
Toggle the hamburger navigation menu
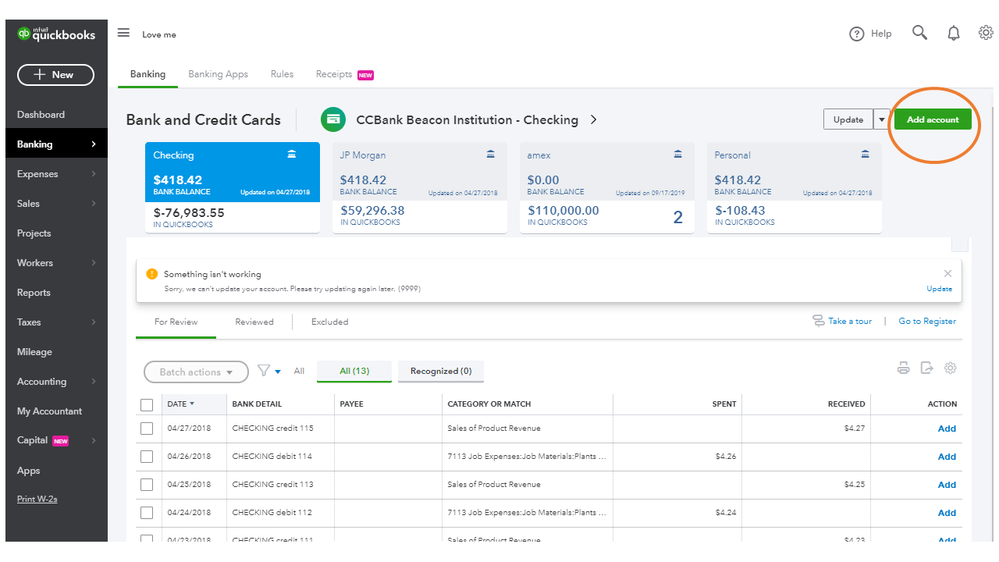(x=124, y=33)
